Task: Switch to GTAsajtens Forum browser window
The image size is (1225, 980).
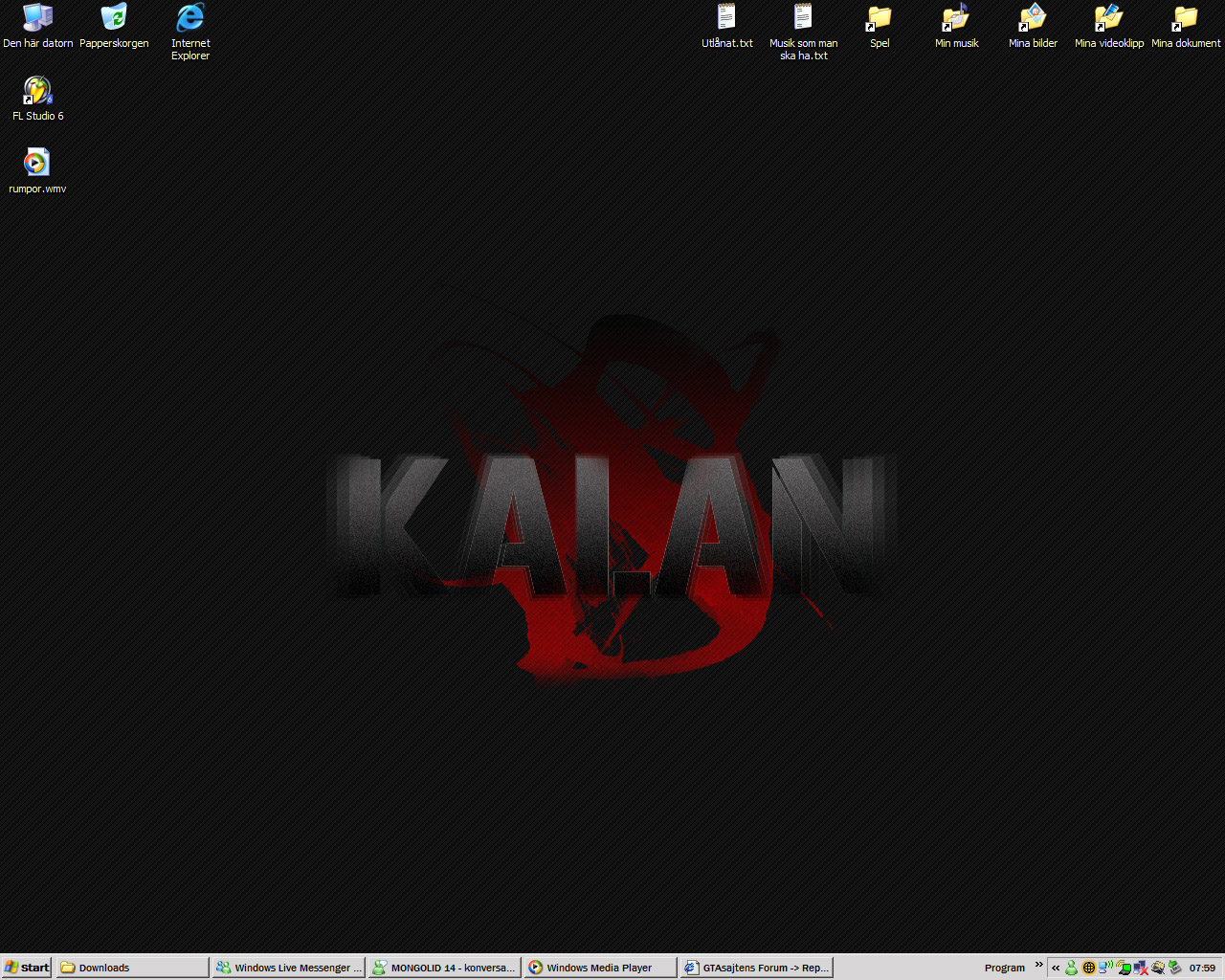Action: (x=756, y=968)
